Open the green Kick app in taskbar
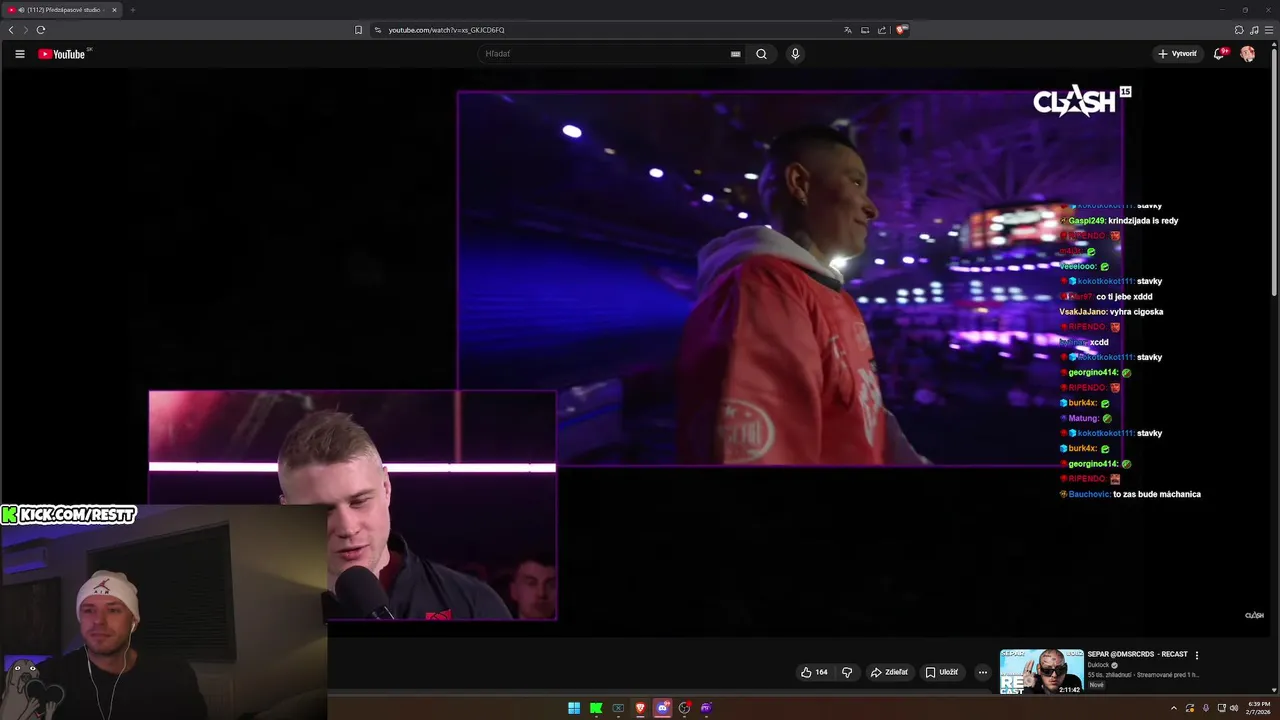Viewport: 1280px width, 720px height. 596,708
